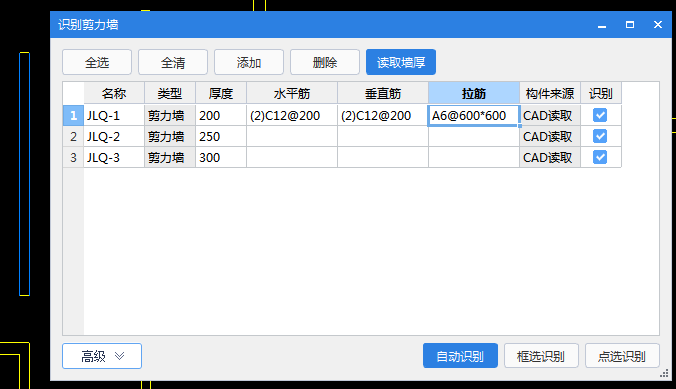Select the 识别 column header
Viewport: 676px width, 389px height.
(601, 93)
